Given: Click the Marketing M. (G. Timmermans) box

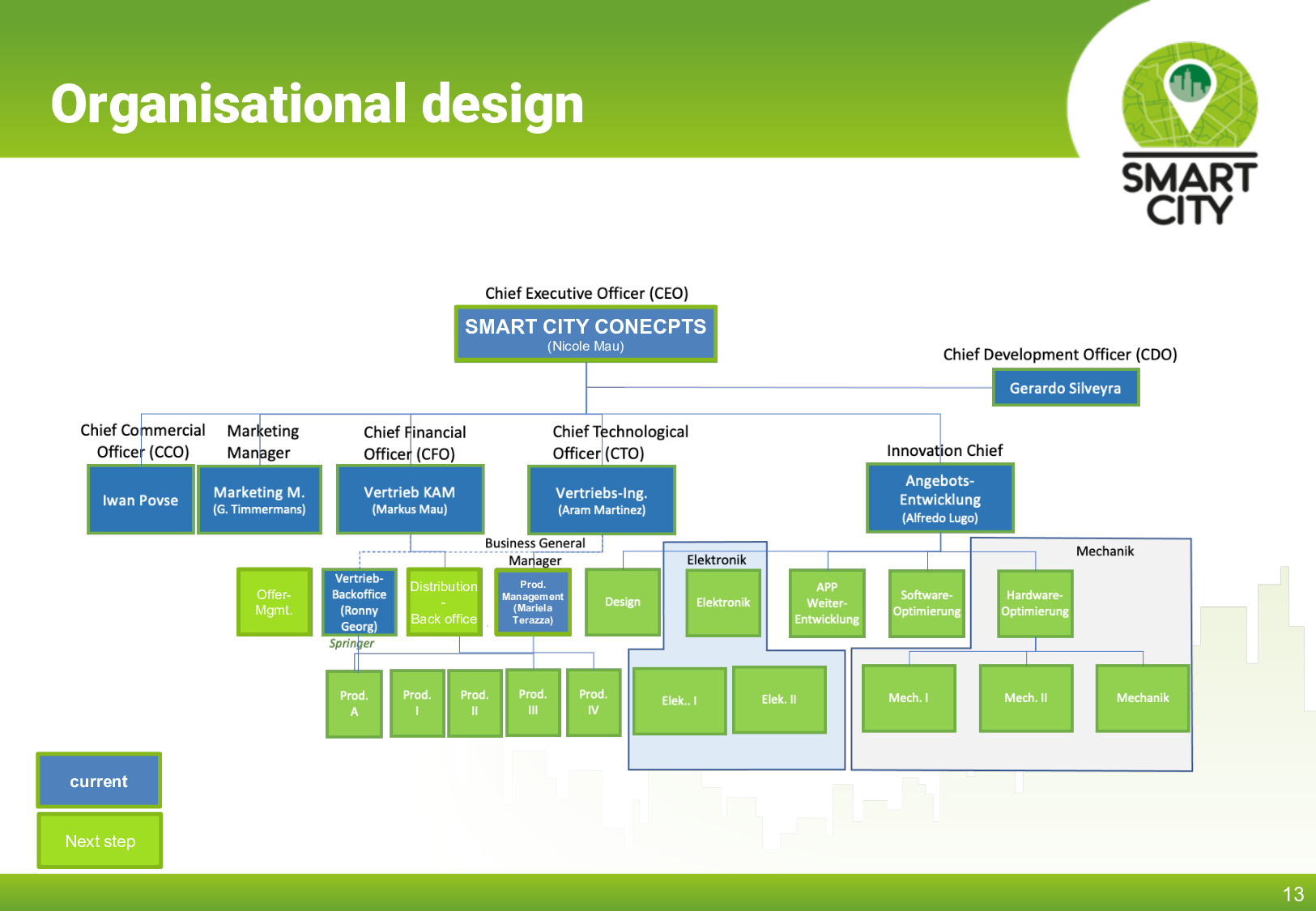Looking at the screenshot, I should [x=259, y=500].
